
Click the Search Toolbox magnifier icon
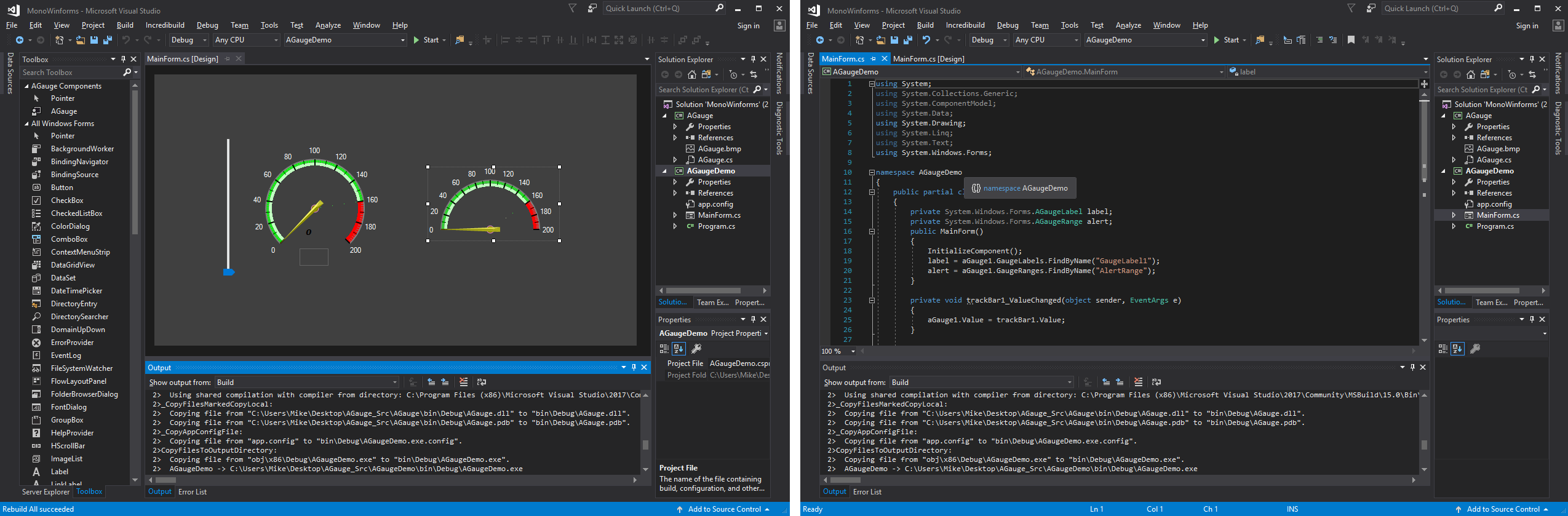click(x=127, y=73)
